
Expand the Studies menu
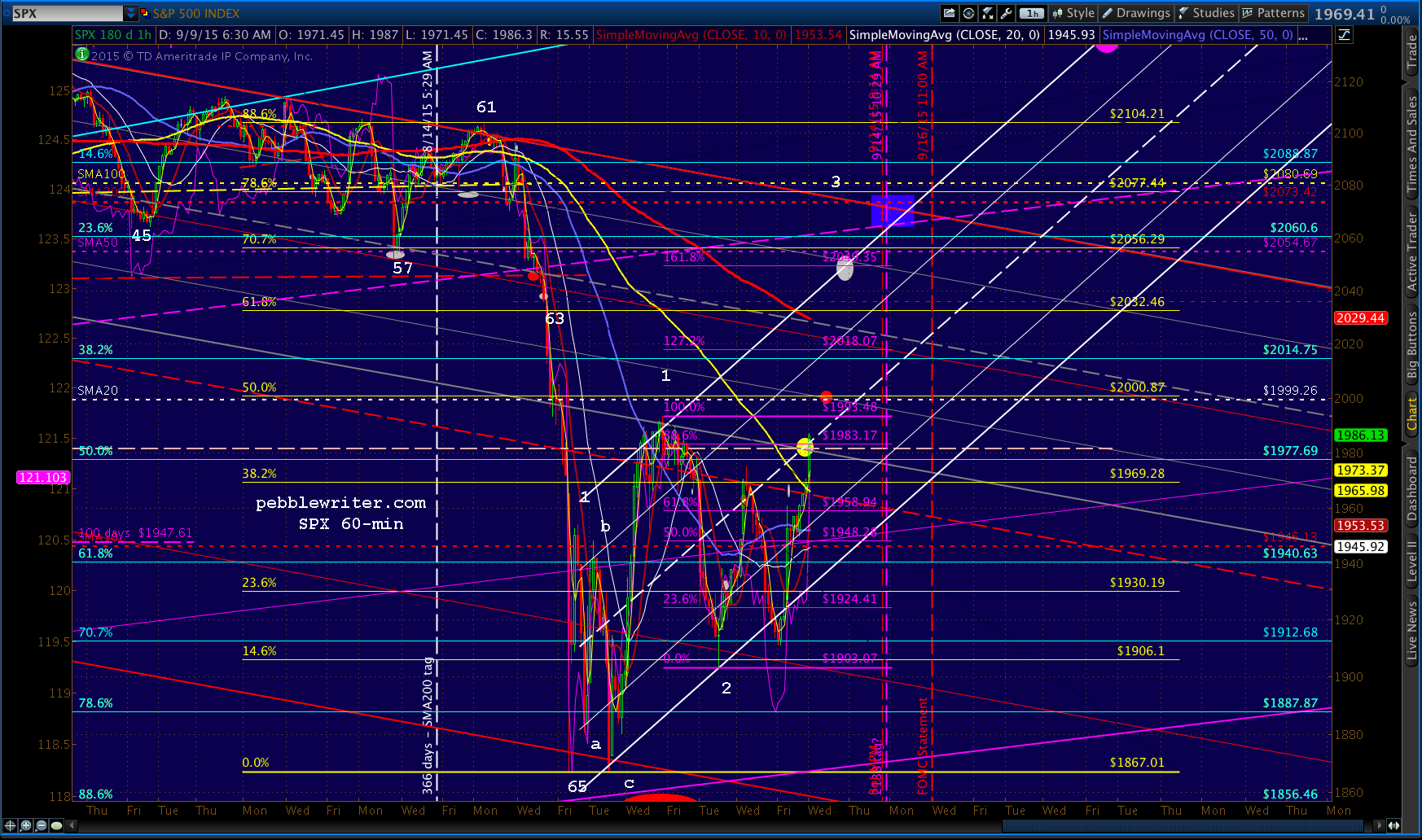[x=1207, y=13]
